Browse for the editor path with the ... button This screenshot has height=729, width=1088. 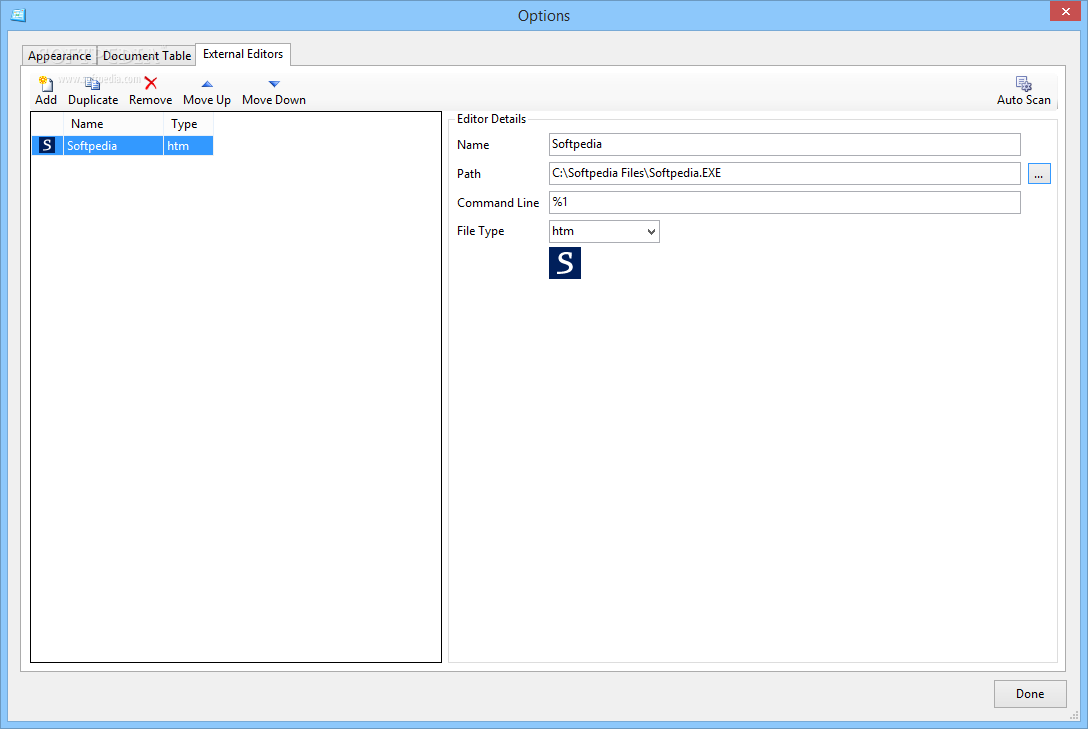coord(1039,173)
